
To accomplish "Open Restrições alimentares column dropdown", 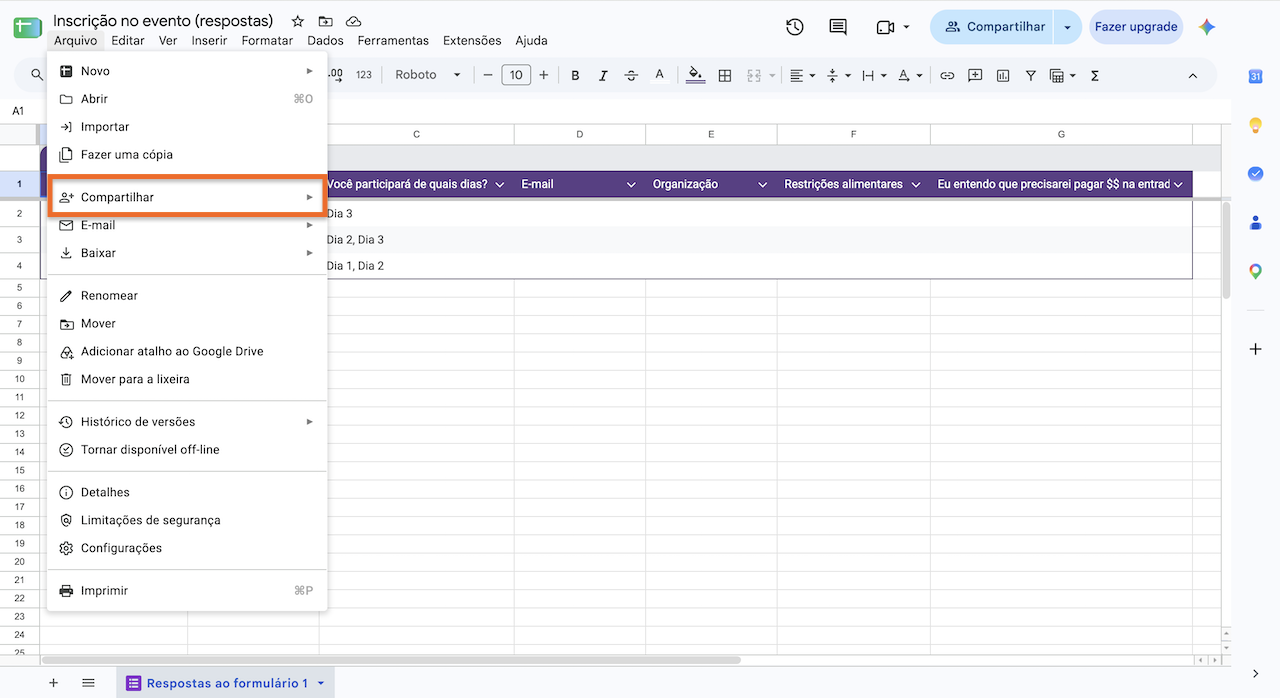I will click(915, 184).
